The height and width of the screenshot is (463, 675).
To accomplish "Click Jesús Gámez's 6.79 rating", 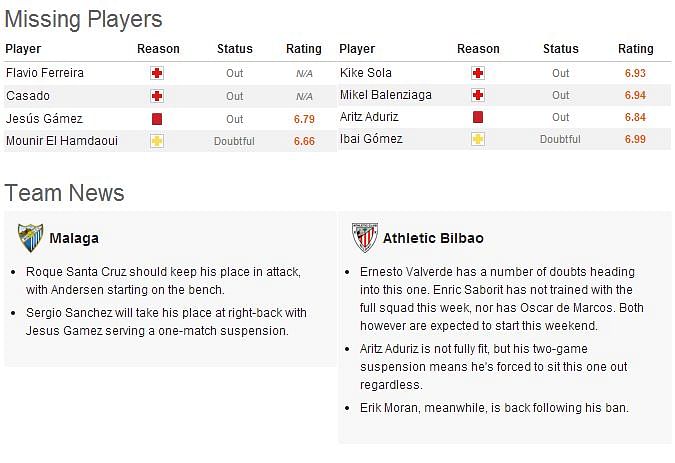I will pos(304,119).
